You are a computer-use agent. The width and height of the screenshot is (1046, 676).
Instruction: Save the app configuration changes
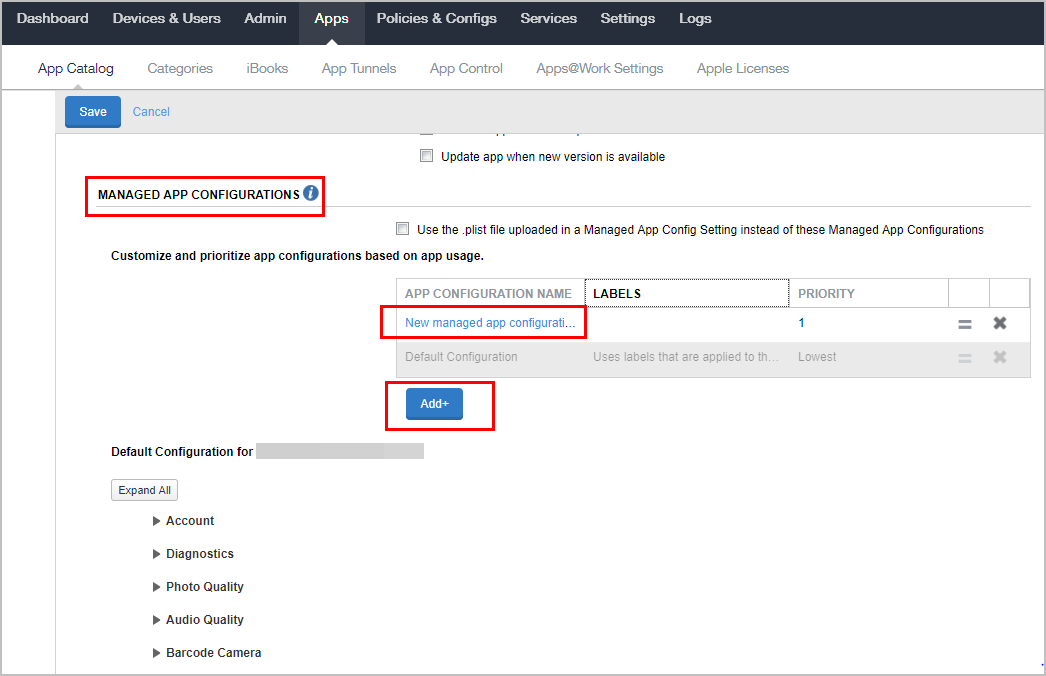tap(92, 111)
